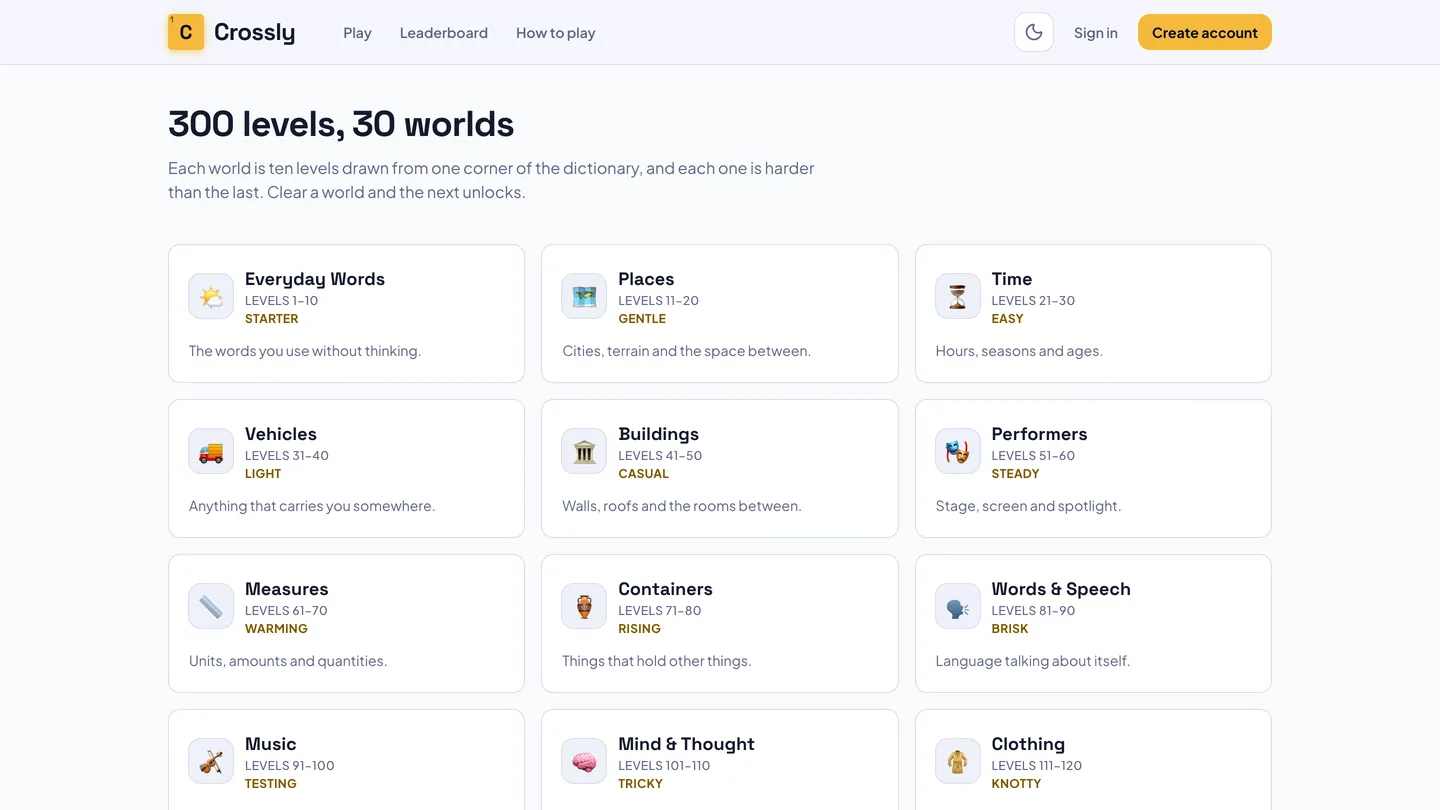Click the Places map icon

584,297
